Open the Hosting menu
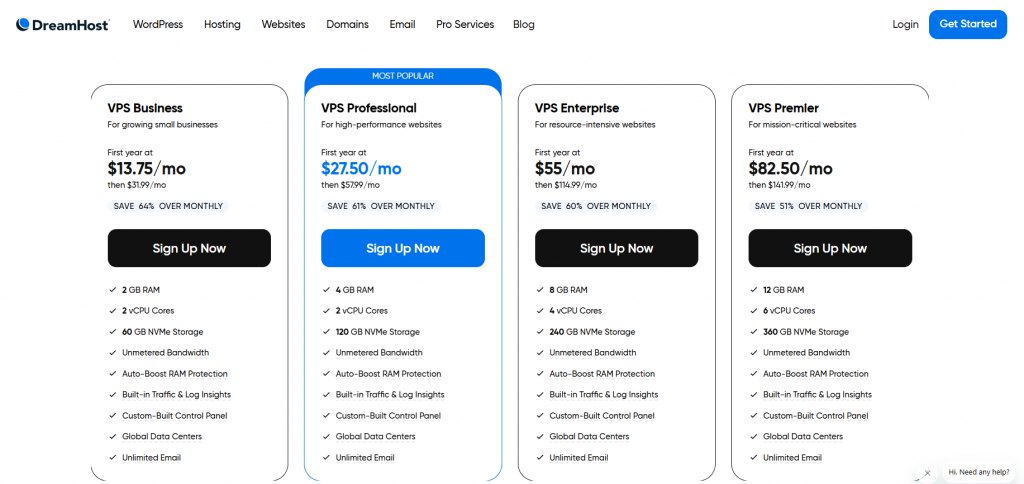 pyautogui.click(x=222, y=24)
